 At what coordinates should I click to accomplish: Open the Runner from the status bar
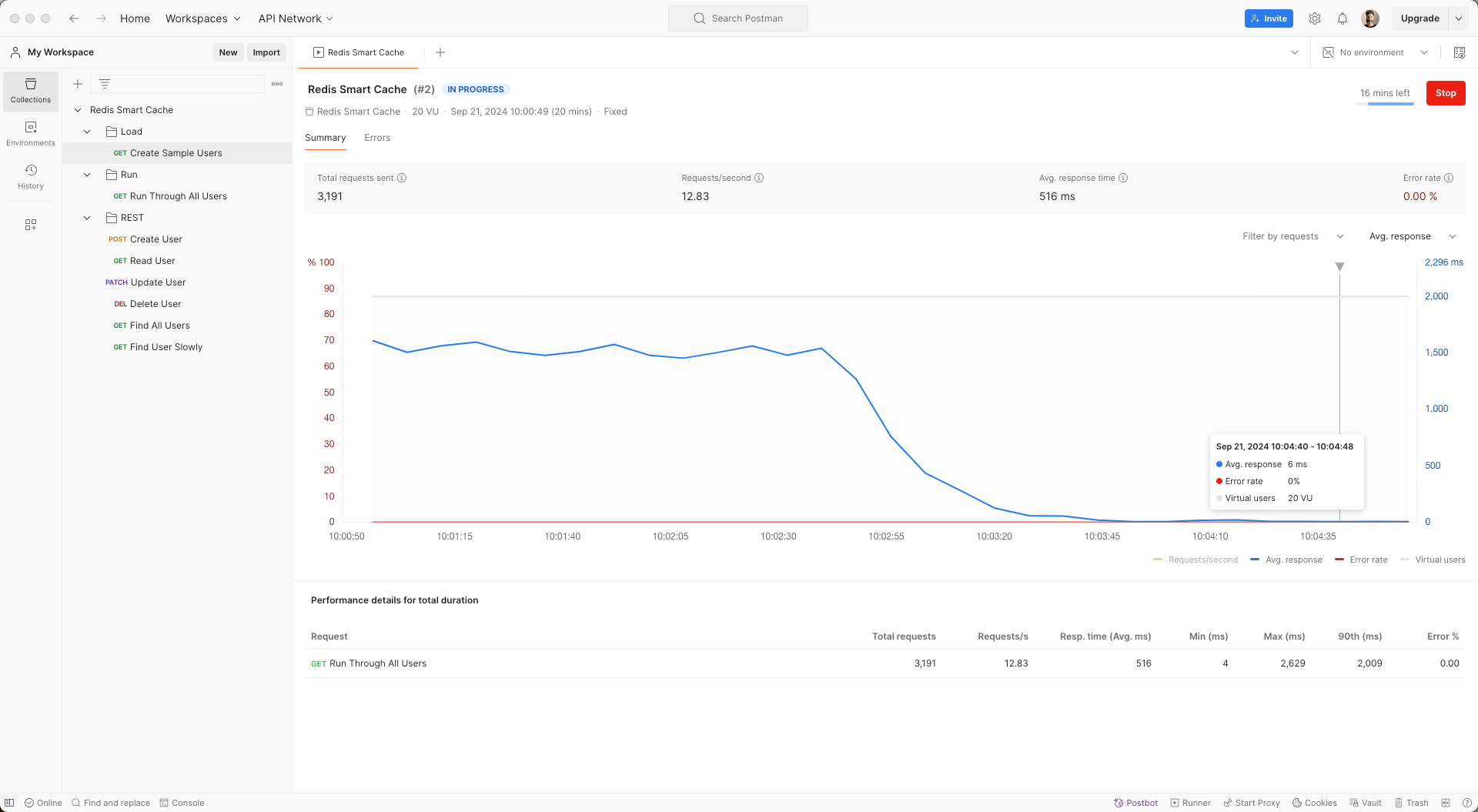[x=1190, y=803]
